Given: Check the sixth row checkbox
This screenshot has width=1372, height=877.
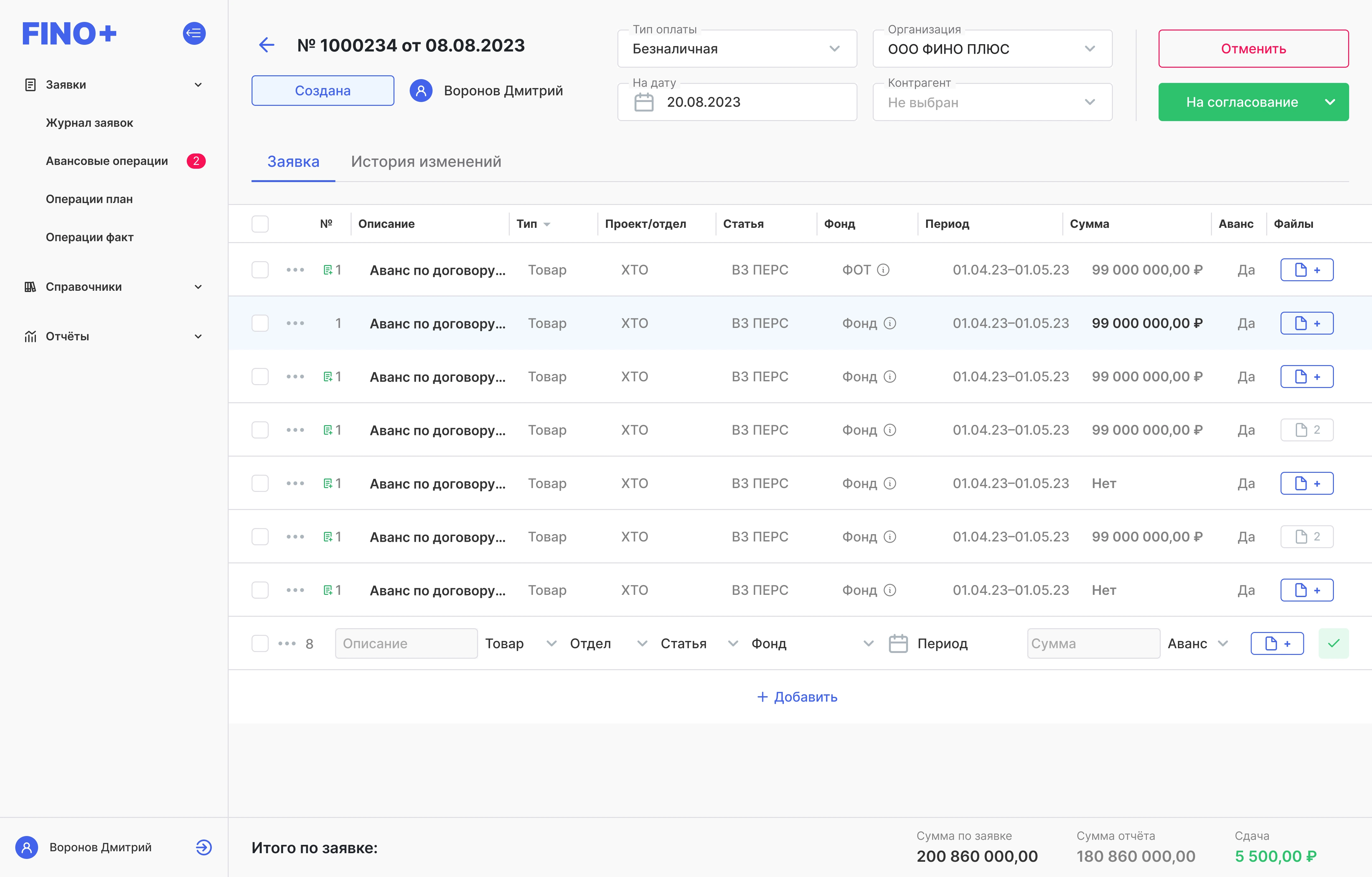Looking at the screenshot, I should [260, 537].
